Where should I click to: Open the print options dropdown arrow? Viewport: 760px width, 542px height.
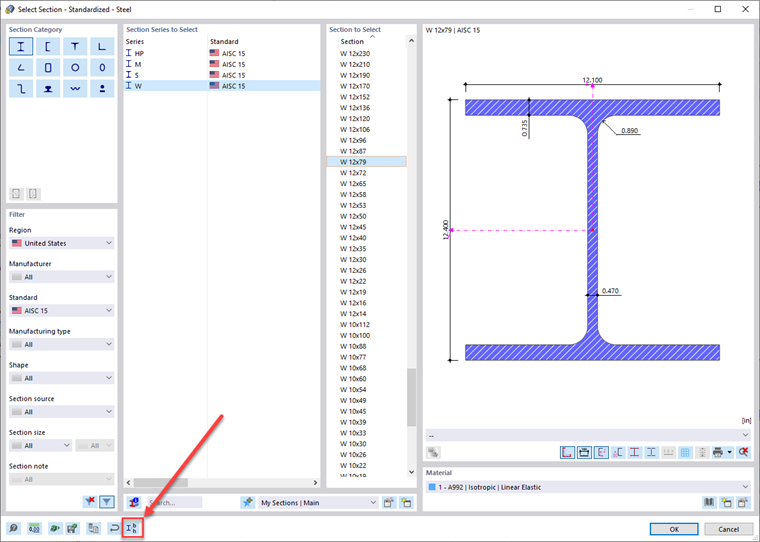coord(729,452)
